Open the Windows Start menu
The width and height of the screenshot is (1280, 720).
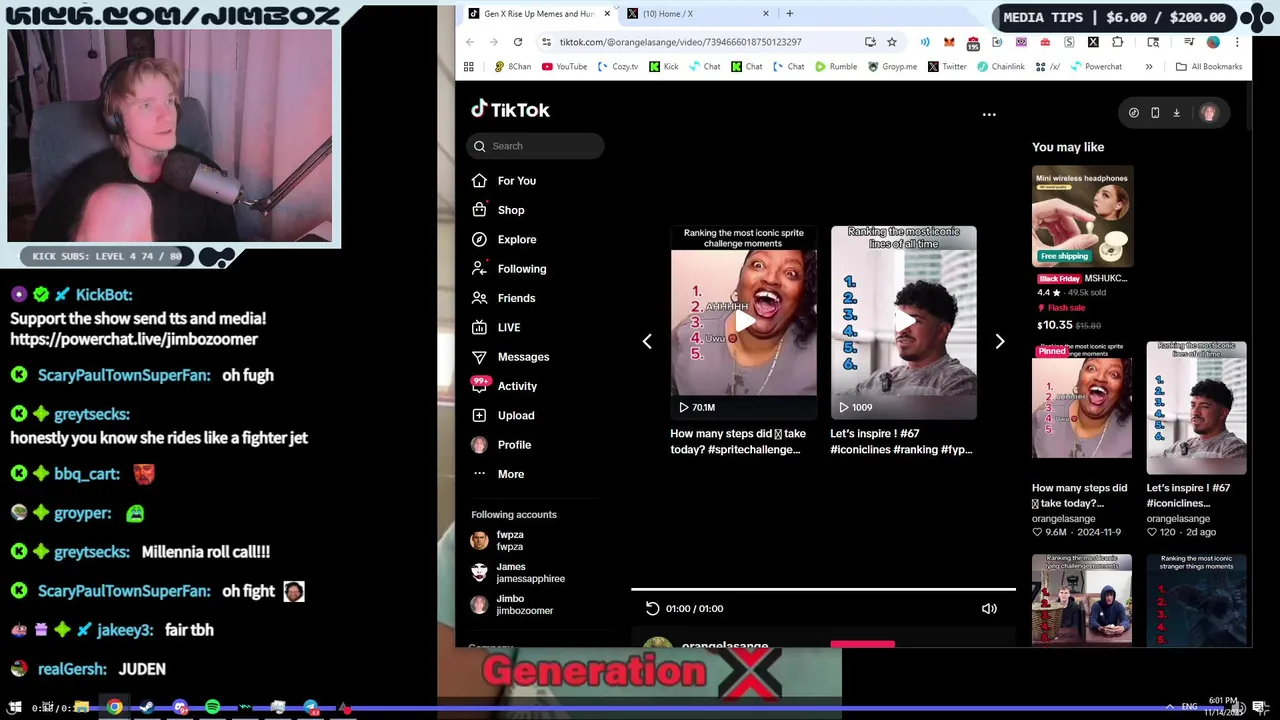click(x=15, y=707)
